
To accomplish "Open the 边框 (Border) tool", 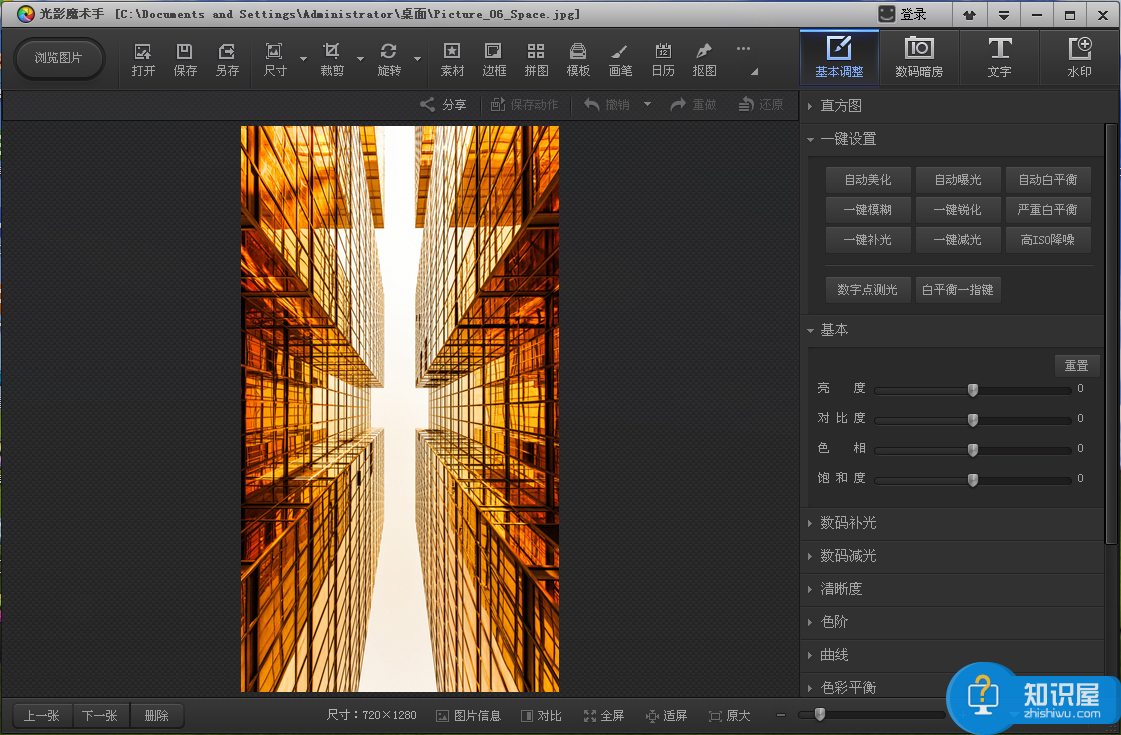I will (494, 58).
